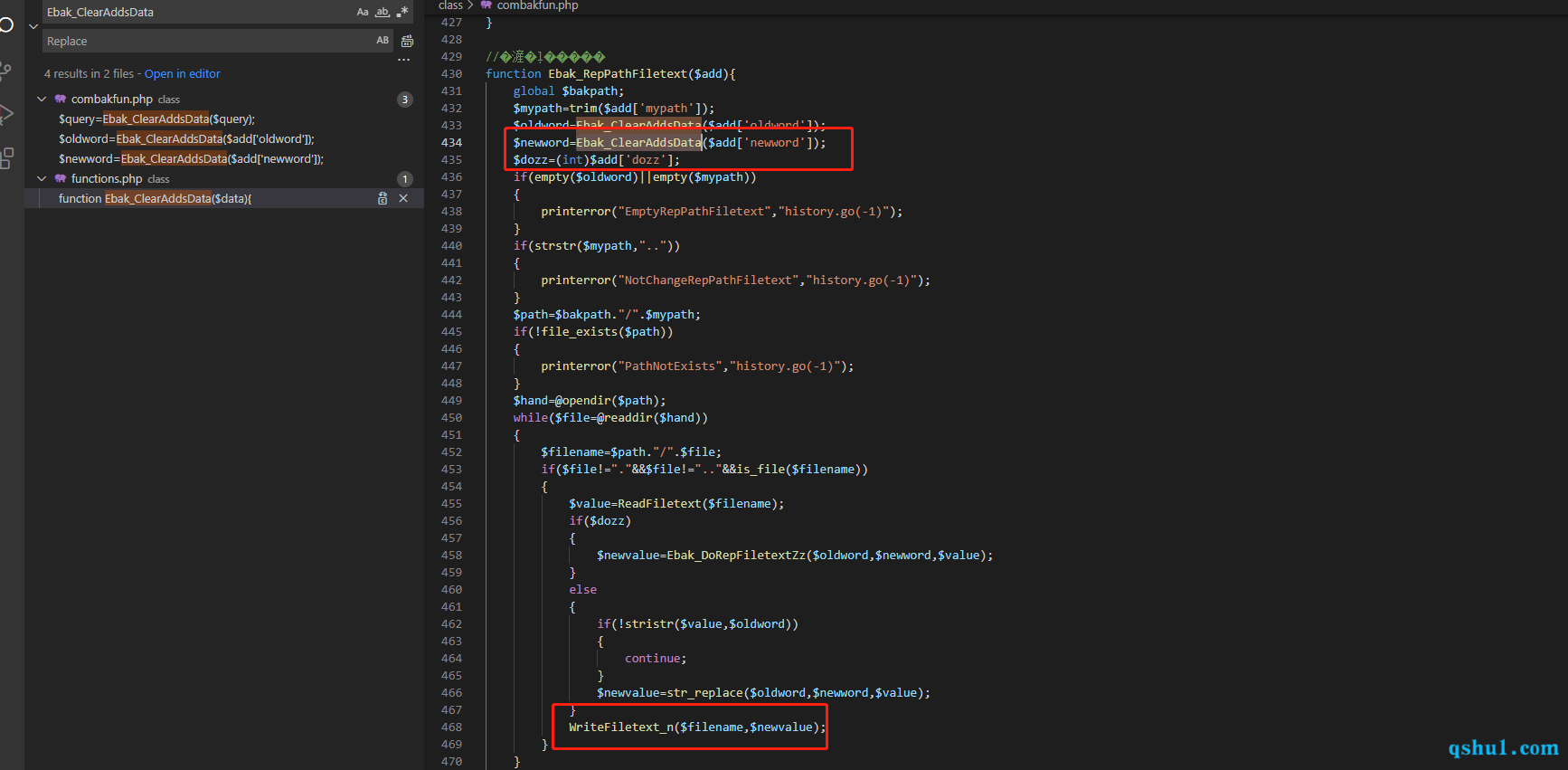The width and height of the screenshot is (1568, 770).
Task: Click the $hand=@opendir($path) line
Action: [x=590, y=401]
